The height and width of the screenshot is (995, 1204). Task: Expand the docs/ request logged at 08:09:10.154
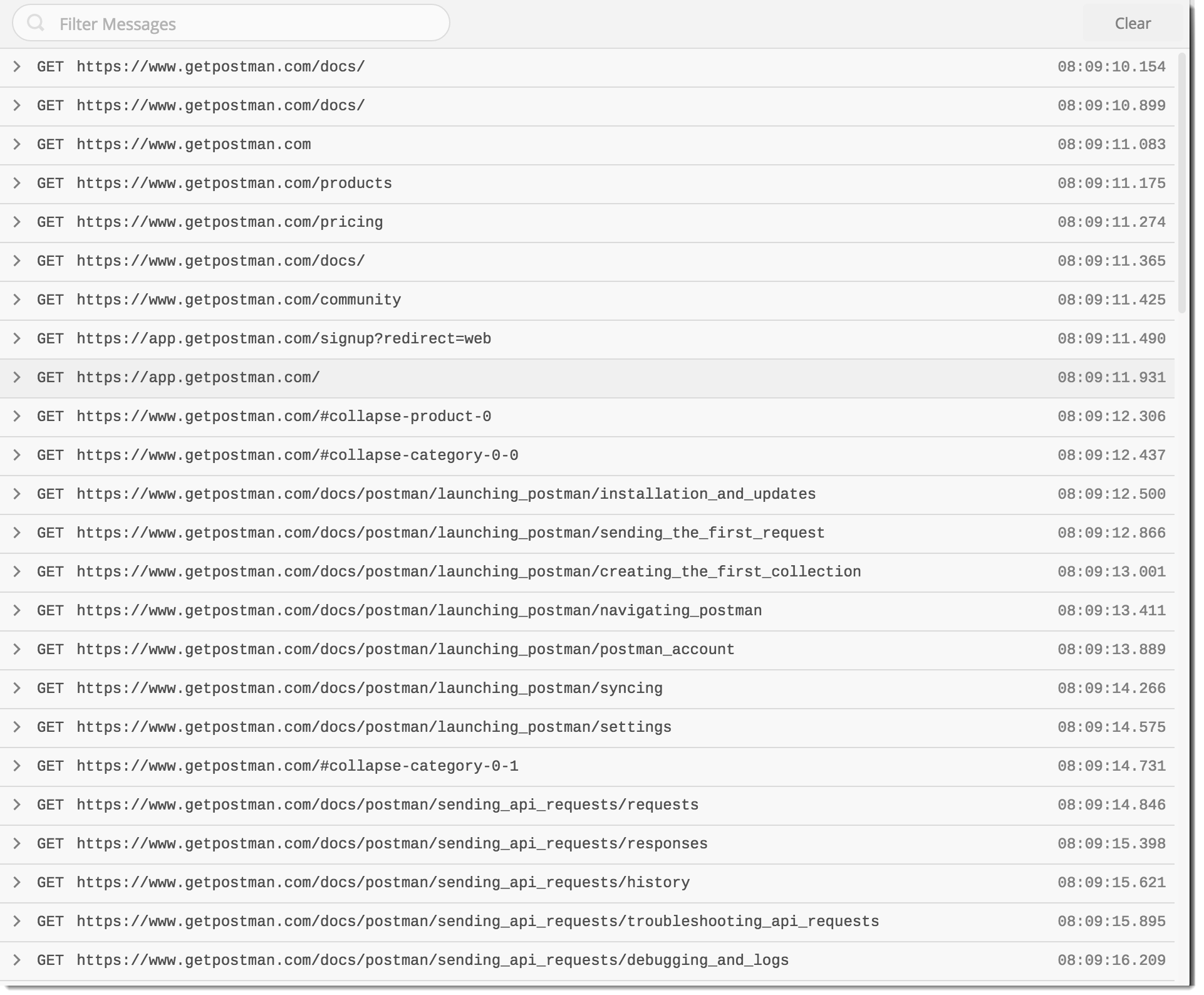point(17,66)
